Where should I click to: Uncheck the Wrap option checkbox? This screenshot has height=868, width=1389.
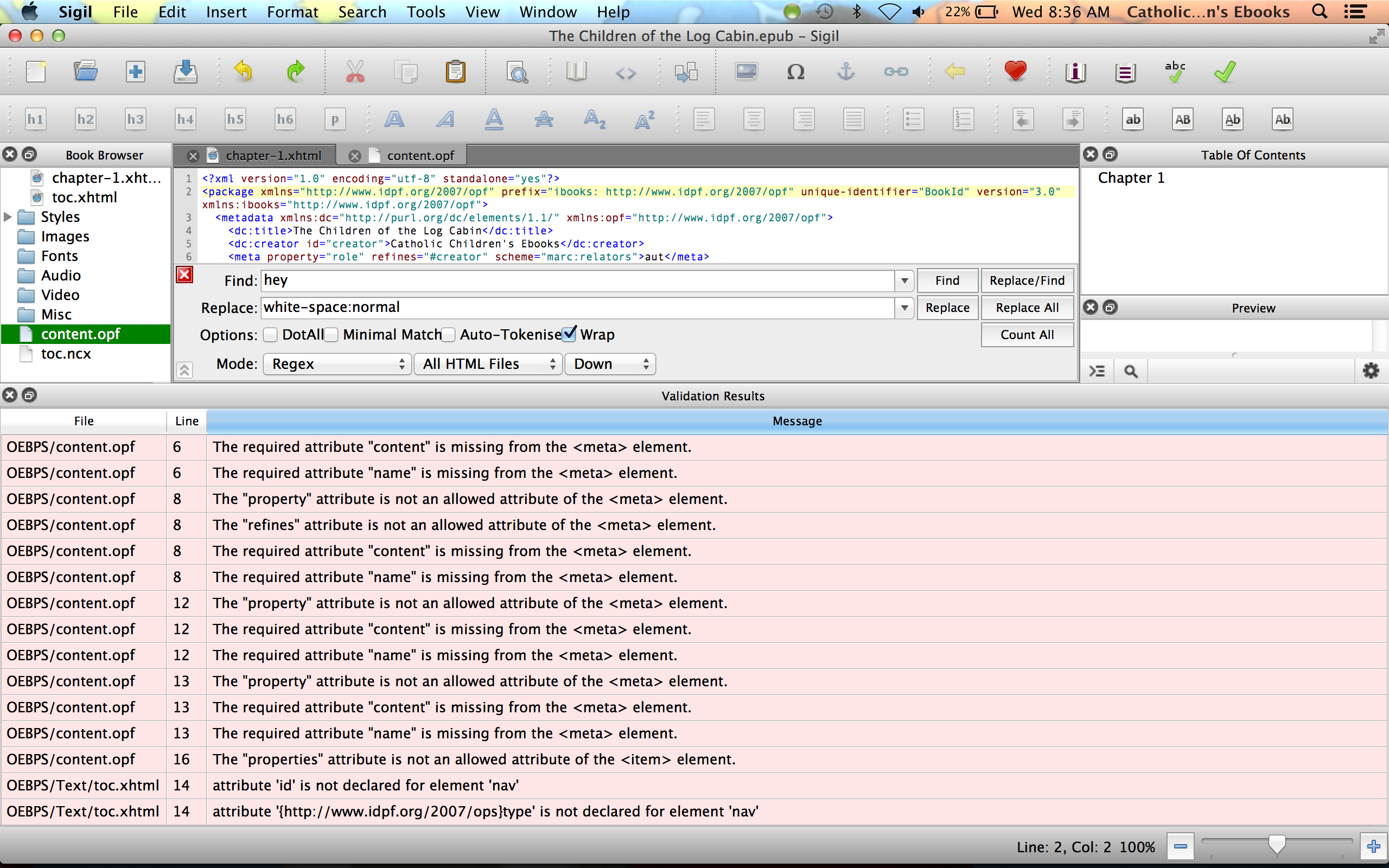pos(569,334)
